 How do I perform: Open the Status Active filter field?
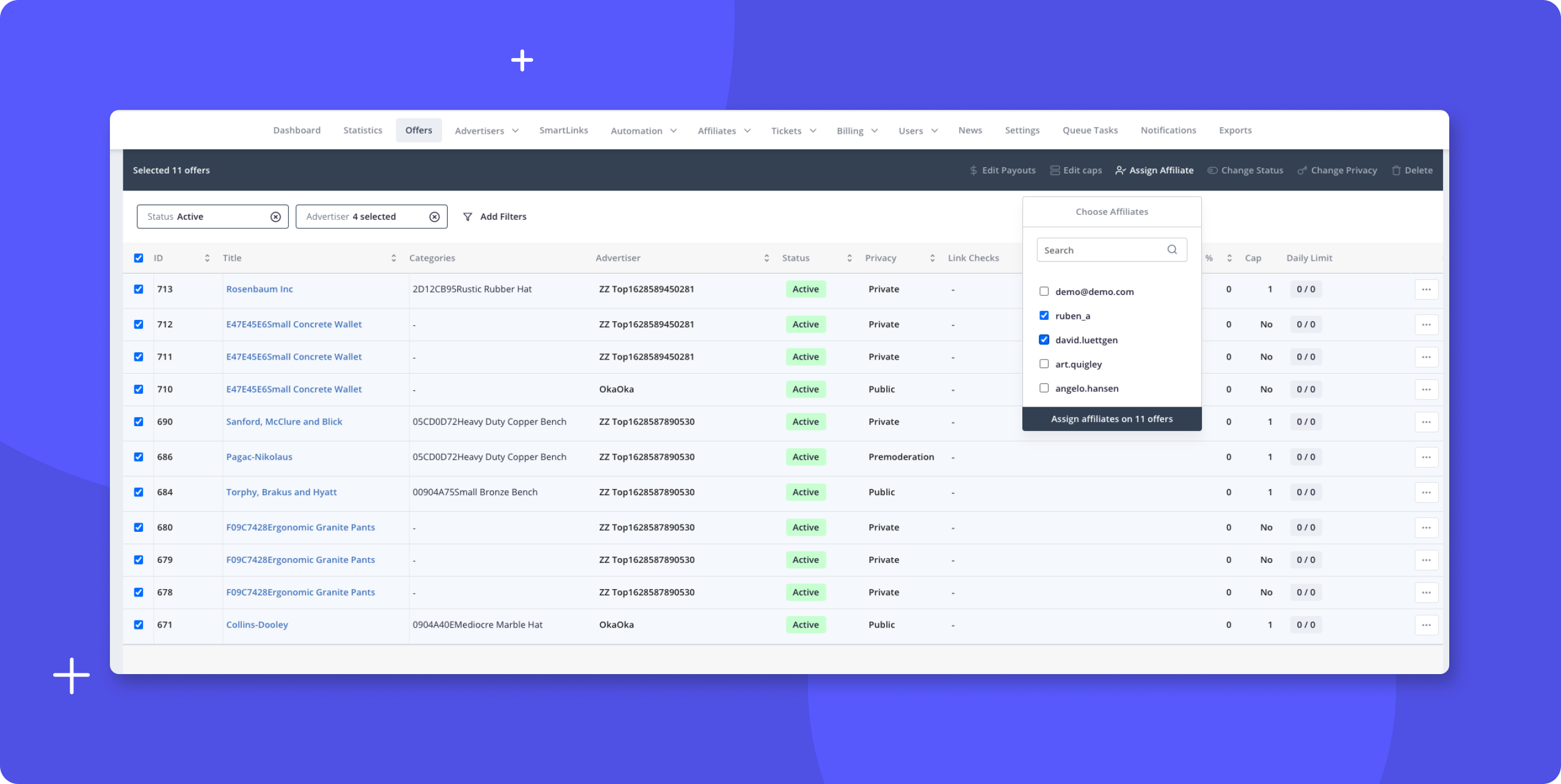pyautogui.click(x=213, y=217)
